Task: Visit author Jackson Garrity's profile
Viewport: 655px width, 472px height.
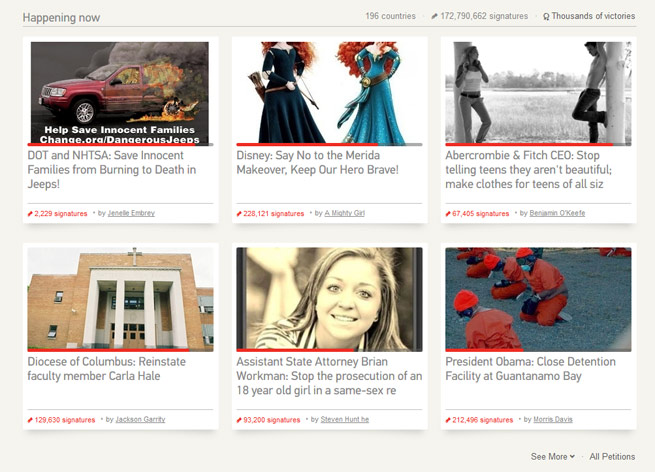Action: pyautogui.click(x=140, y=419)
